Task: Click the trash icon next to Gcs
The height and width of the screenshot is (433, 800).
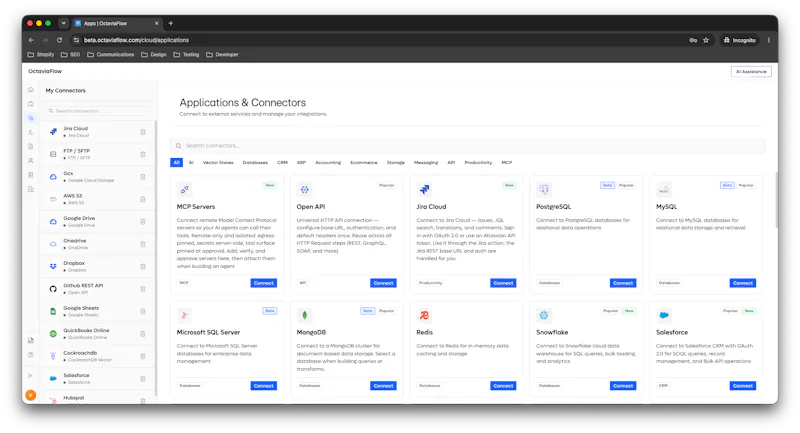Action: (x=143, y=177)
